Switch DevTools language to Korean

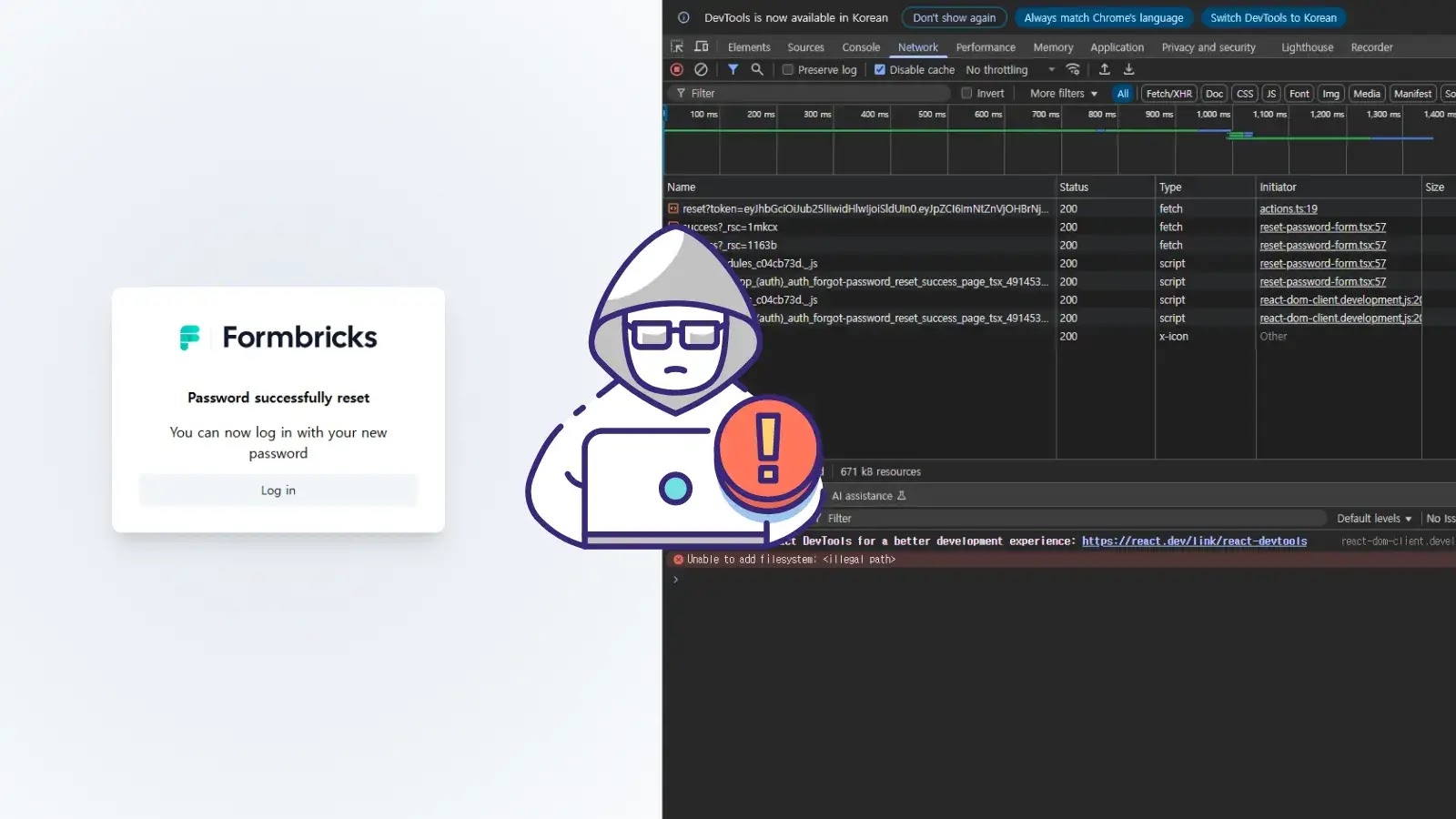coord(1273,17)
